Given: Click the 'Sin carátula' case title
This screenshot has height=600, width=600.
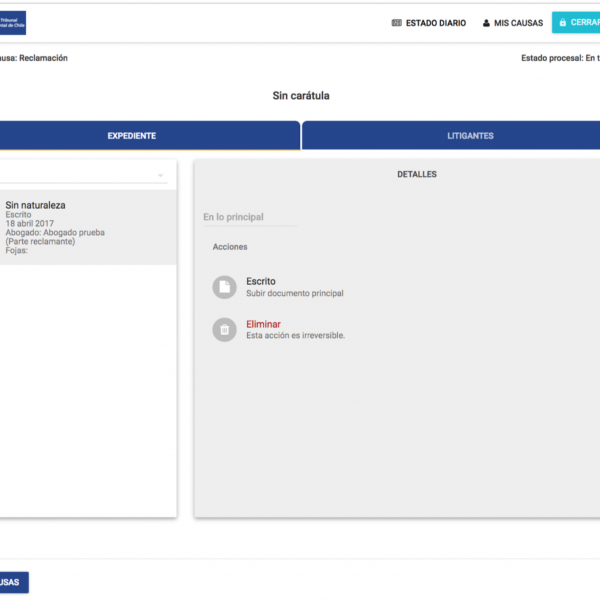Looking at the screenshot, I should (x=300, y=96).
